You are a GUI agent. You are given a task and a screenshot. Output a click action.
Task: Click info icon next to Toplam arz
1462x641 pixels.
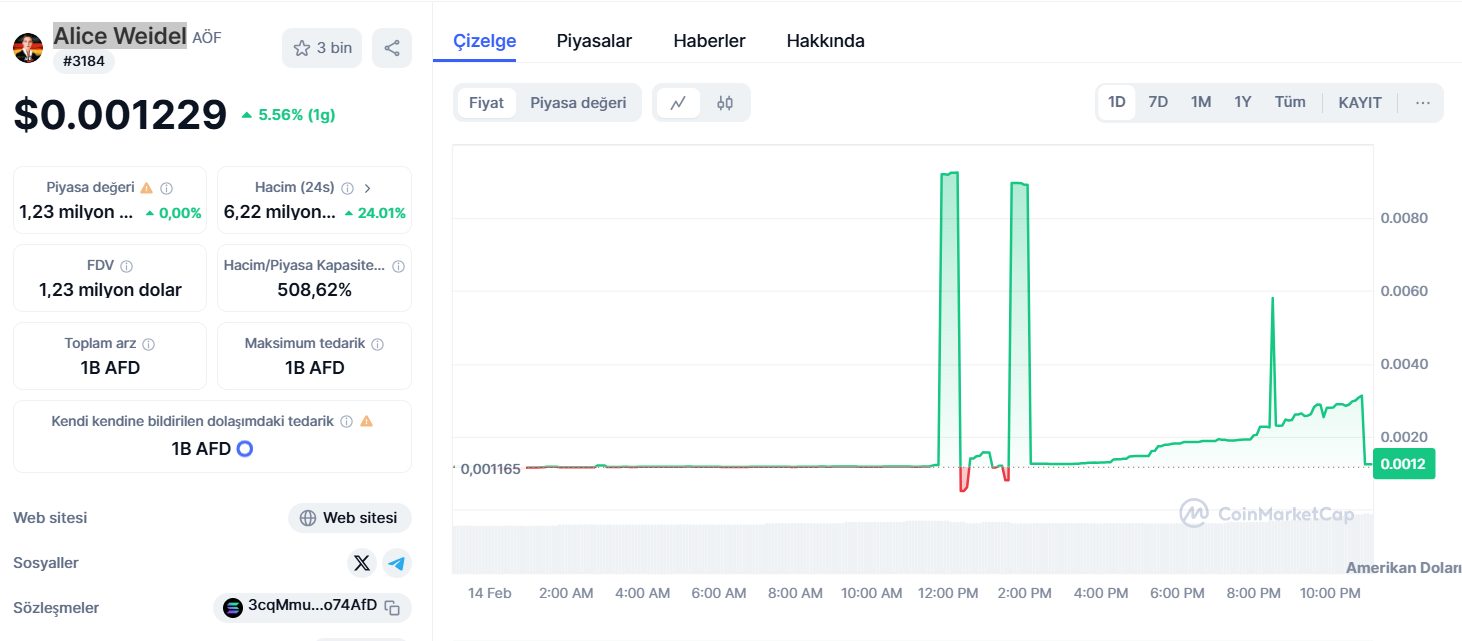click(149, 344)
